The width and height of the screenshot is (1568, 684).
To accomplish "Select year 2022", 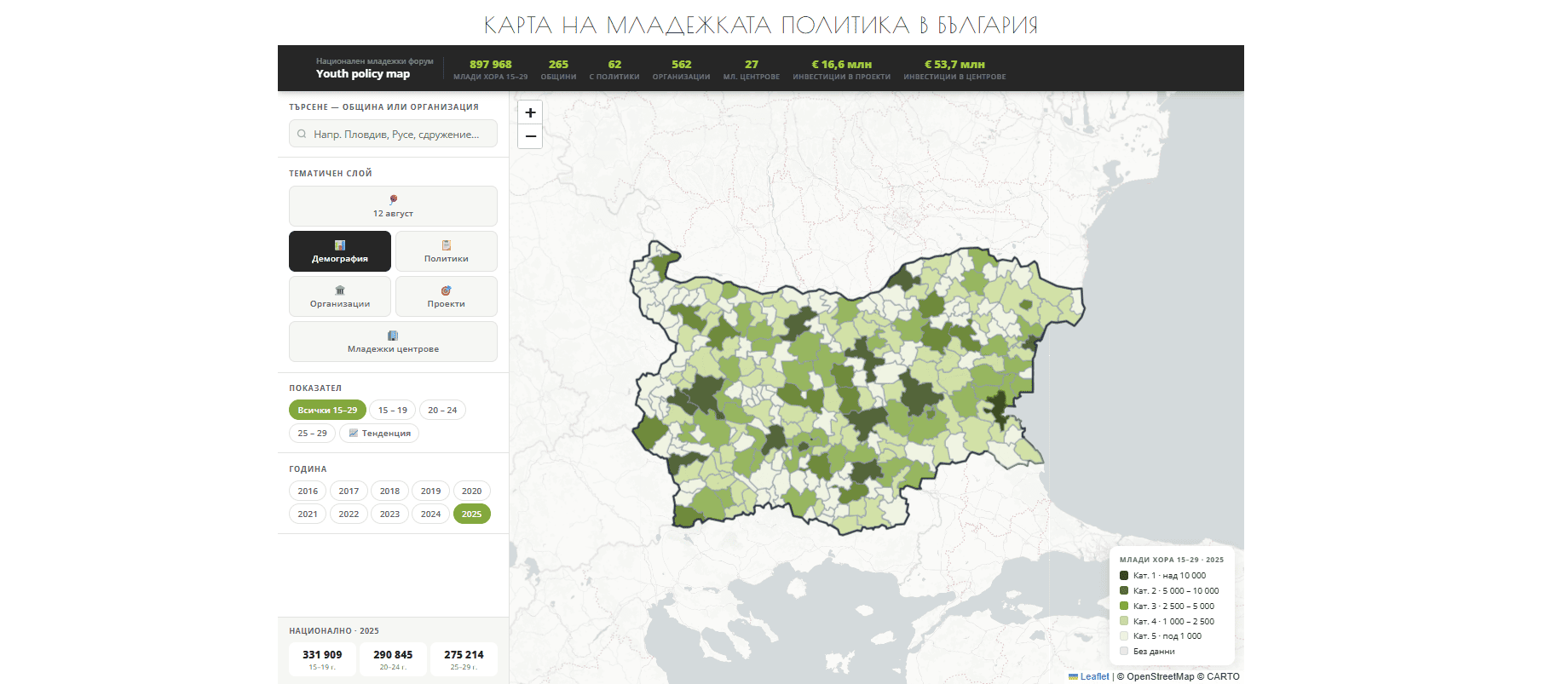I will [349, 514].
